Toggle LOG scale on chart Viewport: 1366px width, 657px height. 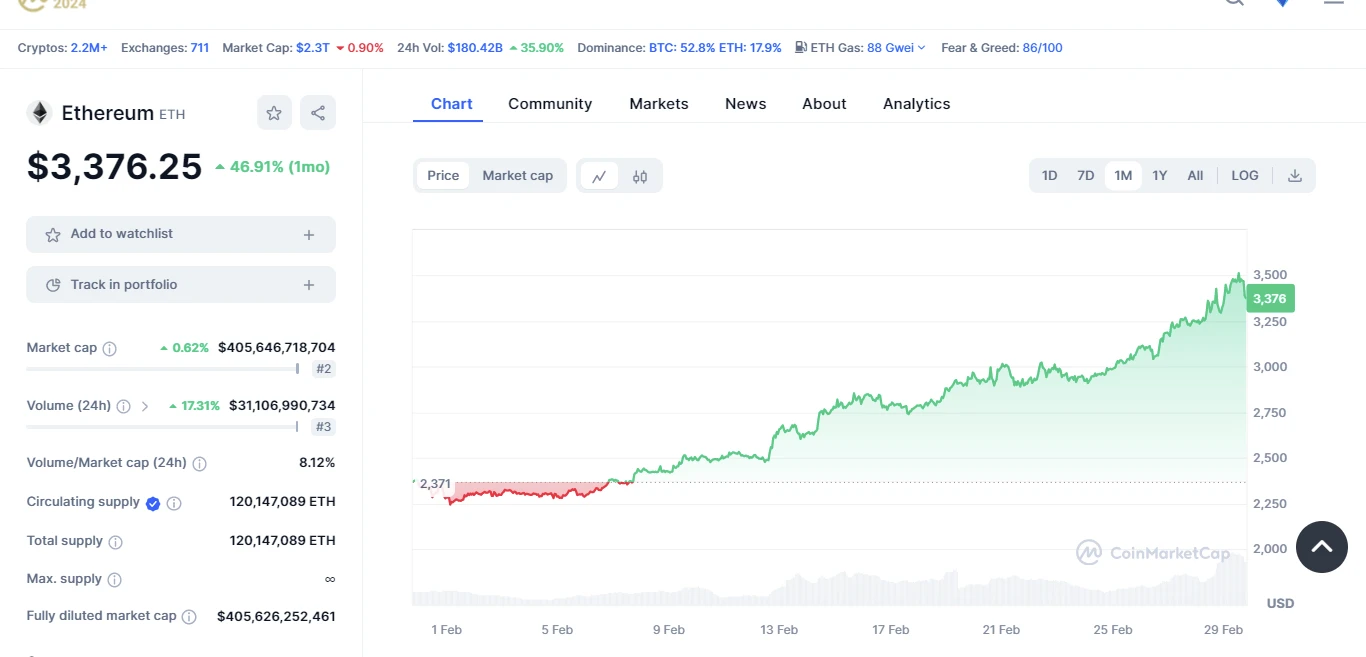coord(1245,176)
